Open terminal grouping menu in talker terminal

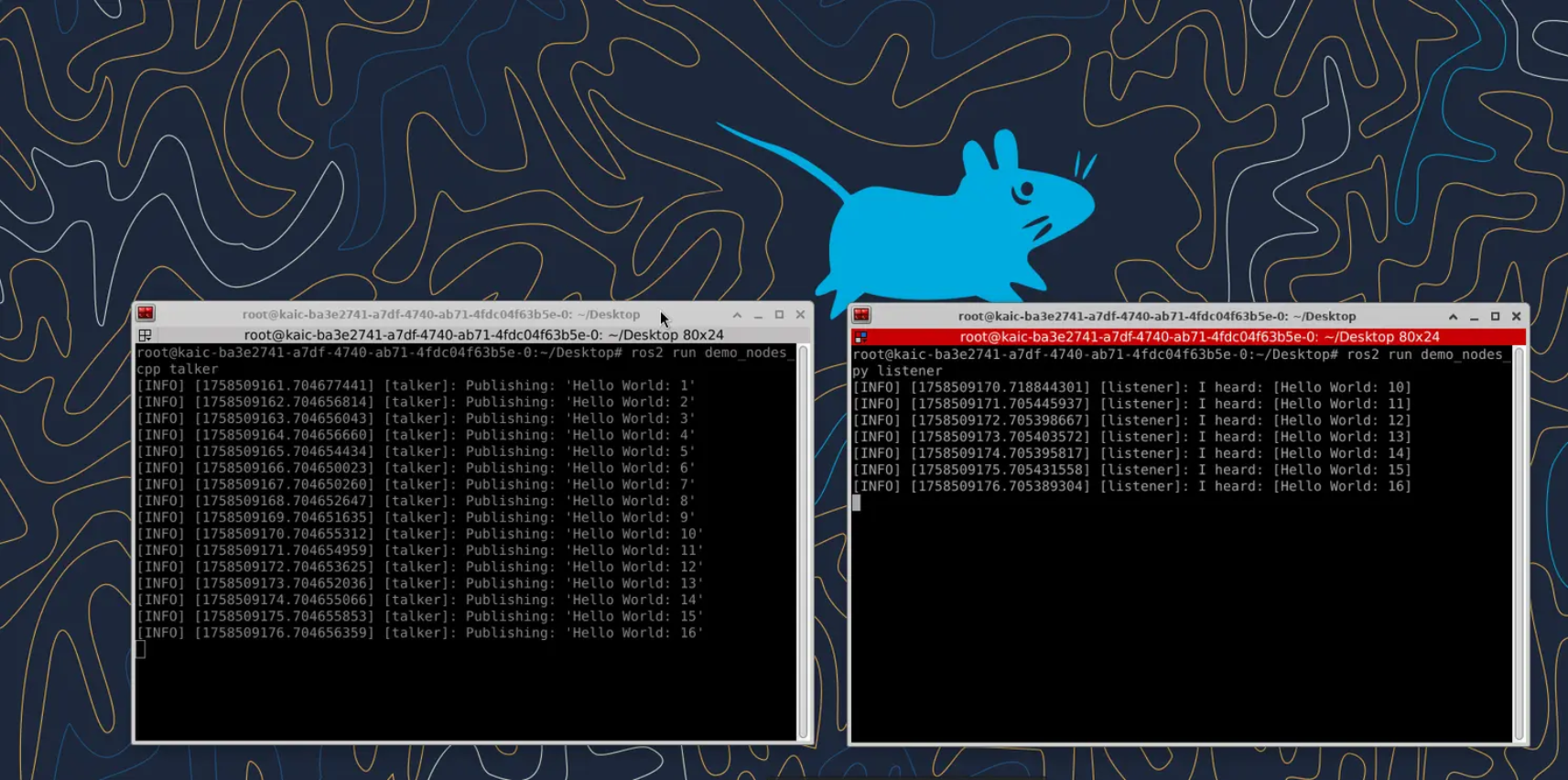point(145,335)
